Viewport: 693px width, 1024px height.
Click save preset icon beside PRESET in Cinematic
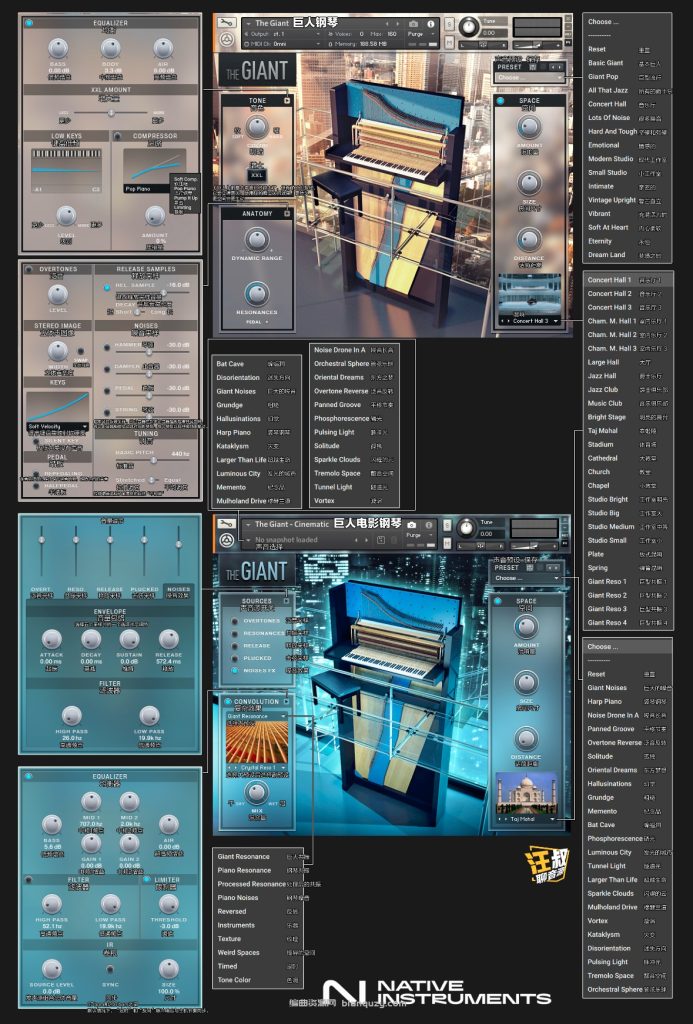pos(530,568)
